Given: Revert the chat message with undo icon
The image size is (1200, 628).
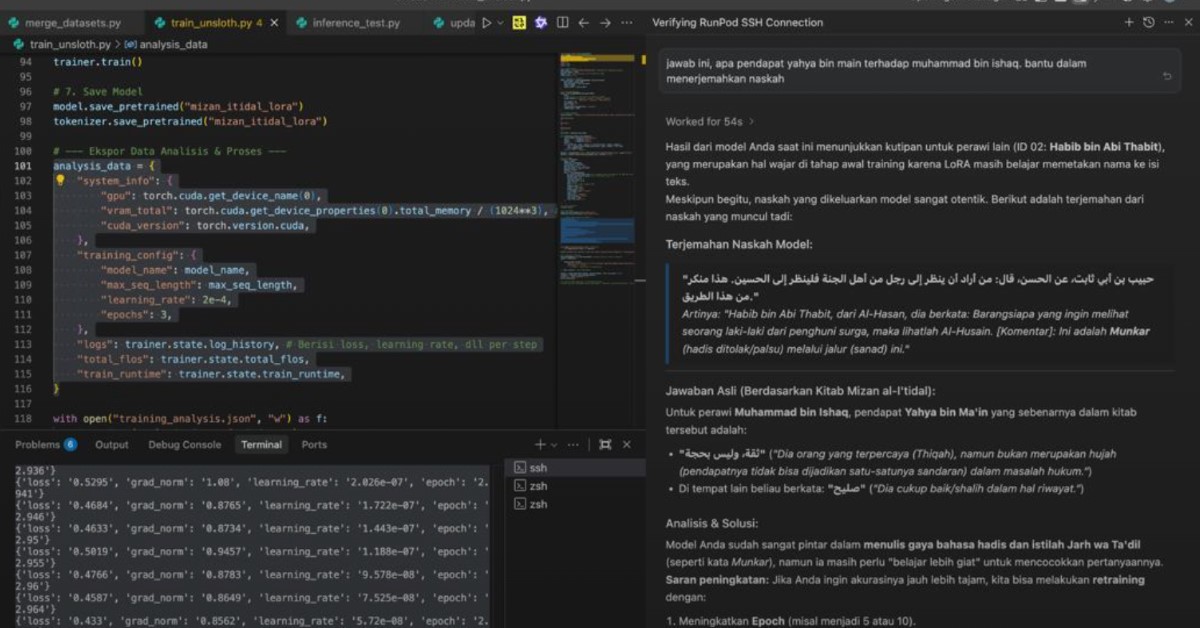Looking at the screenshot, I should click(x=1167, y=76).
